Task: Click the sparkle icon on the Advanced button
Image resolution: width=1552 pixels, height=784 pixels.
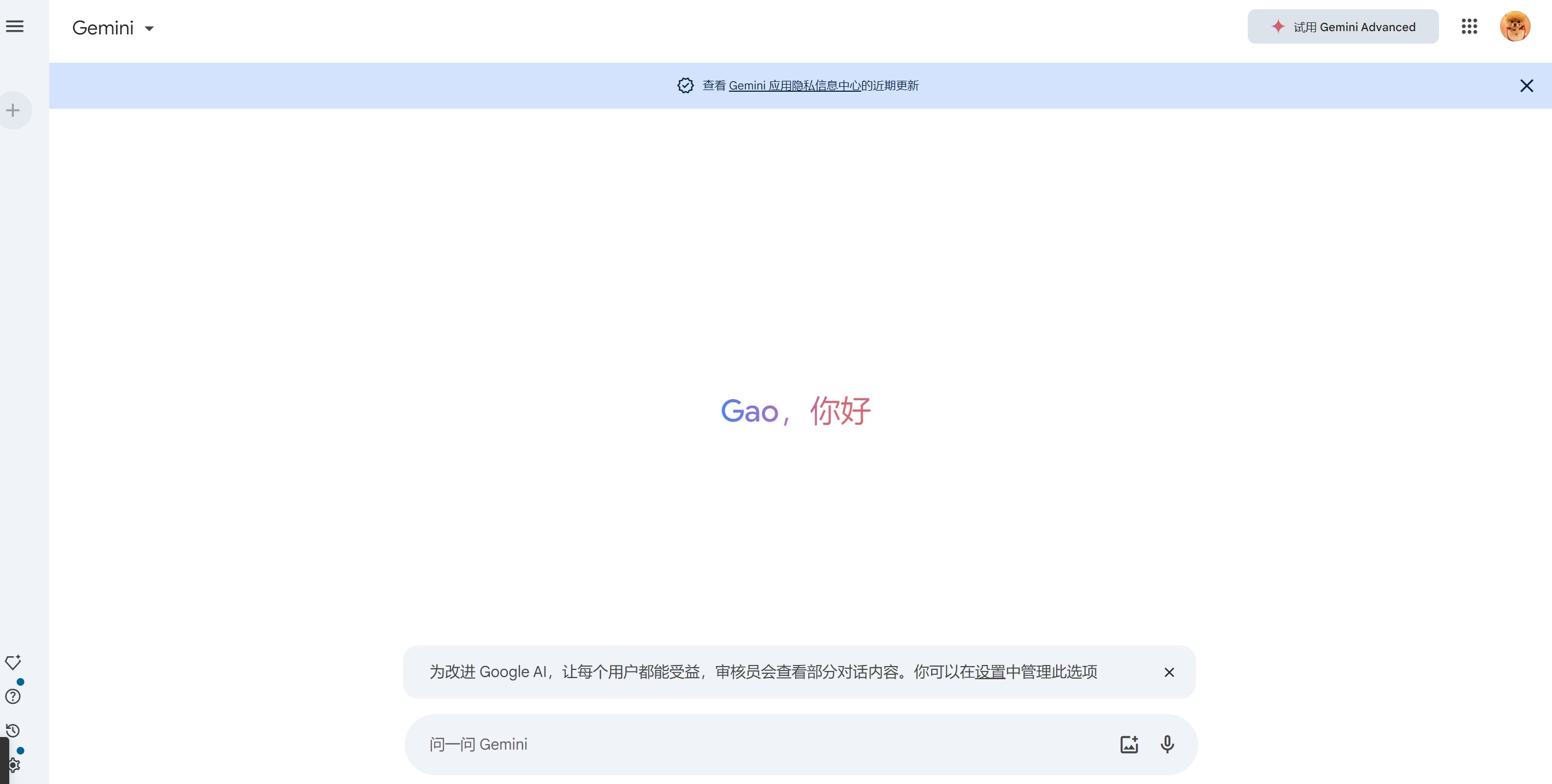Action: coord(1277,26)
